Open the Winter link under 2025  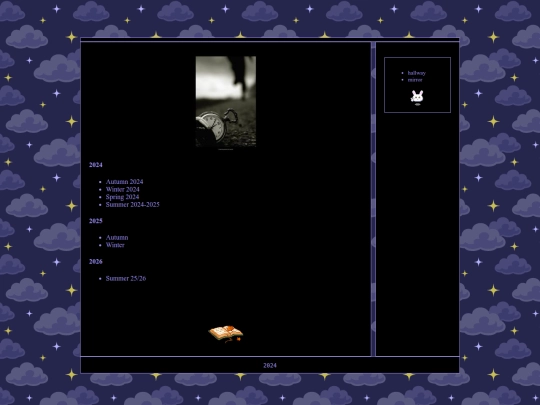[x=115, y=245]
